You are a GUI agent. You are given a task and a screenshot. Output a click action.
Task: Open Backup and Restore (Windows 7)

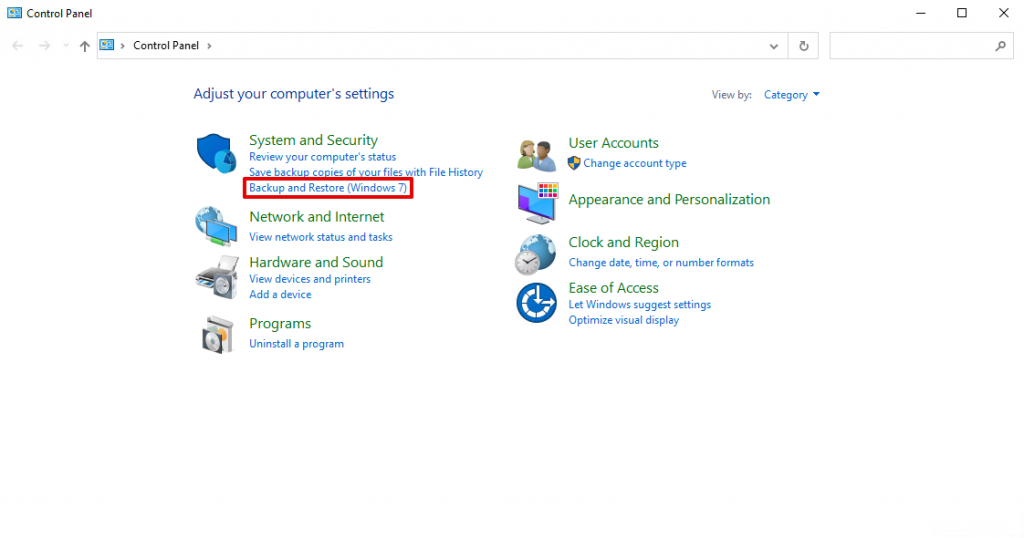pyautogui.click(x=328, y=188)
